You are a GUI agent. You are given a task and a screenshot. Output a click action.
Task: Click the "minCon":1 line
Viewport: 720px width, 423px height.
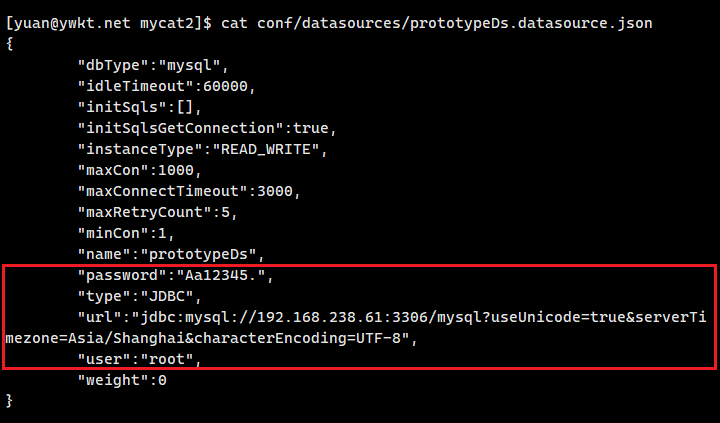[131, 233]
